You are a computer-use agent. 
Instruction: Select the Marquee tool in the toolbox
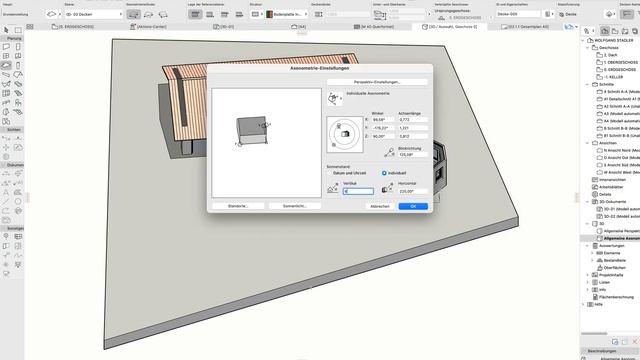click(18, 30)
